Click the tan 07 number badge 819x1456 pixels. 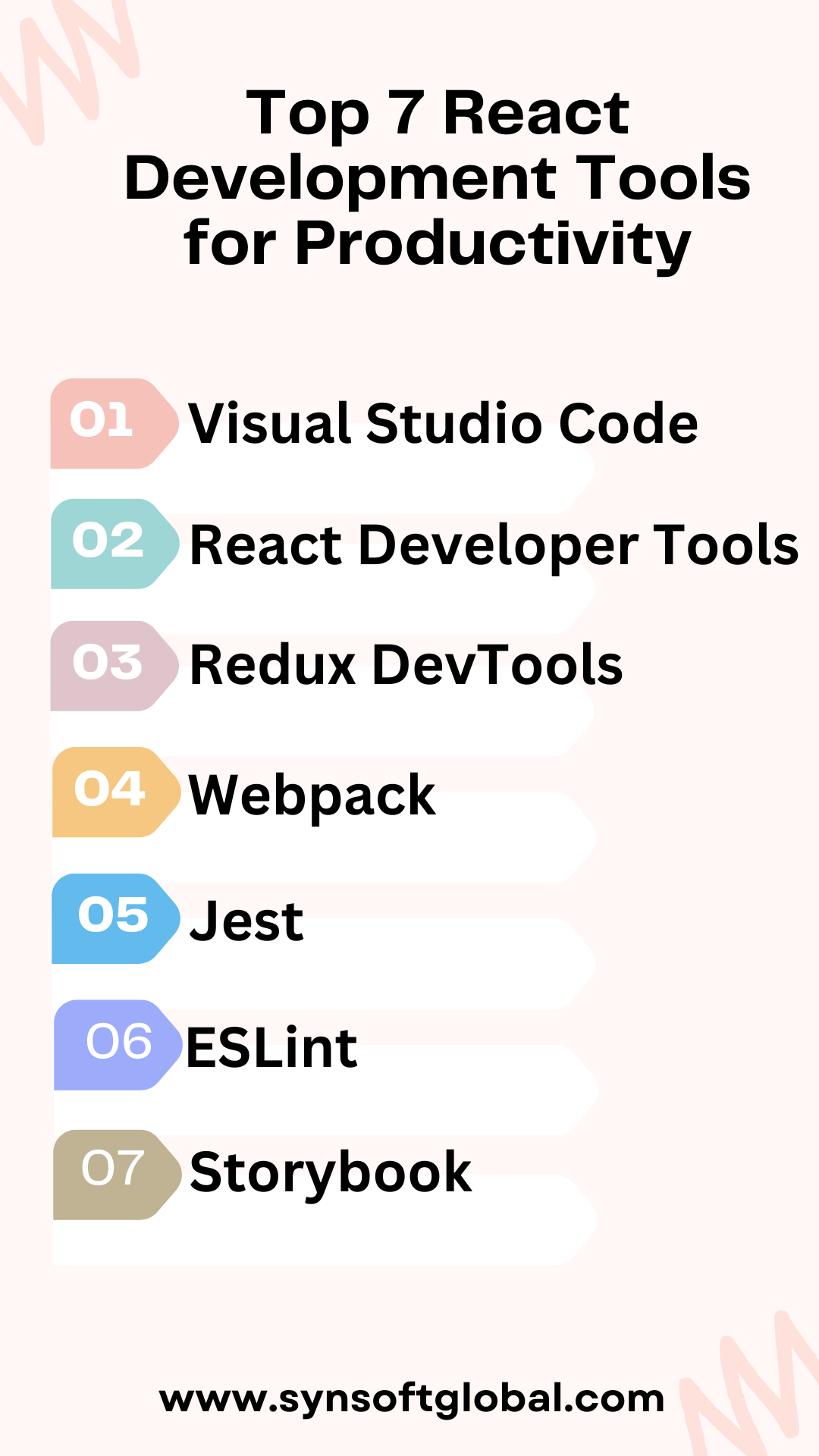click(118, 1175)
